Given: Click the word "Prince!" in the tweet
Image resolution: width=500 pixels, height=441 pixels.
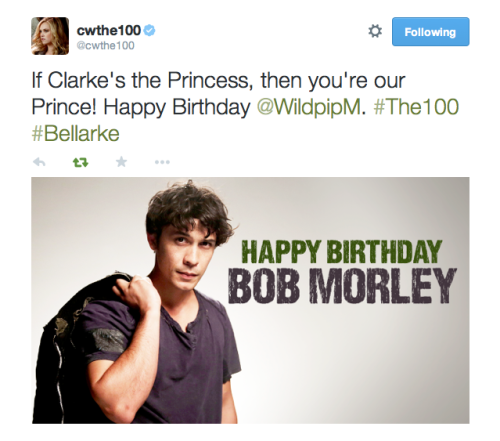Looking at the screenshot, I should (x=64, y=107).
